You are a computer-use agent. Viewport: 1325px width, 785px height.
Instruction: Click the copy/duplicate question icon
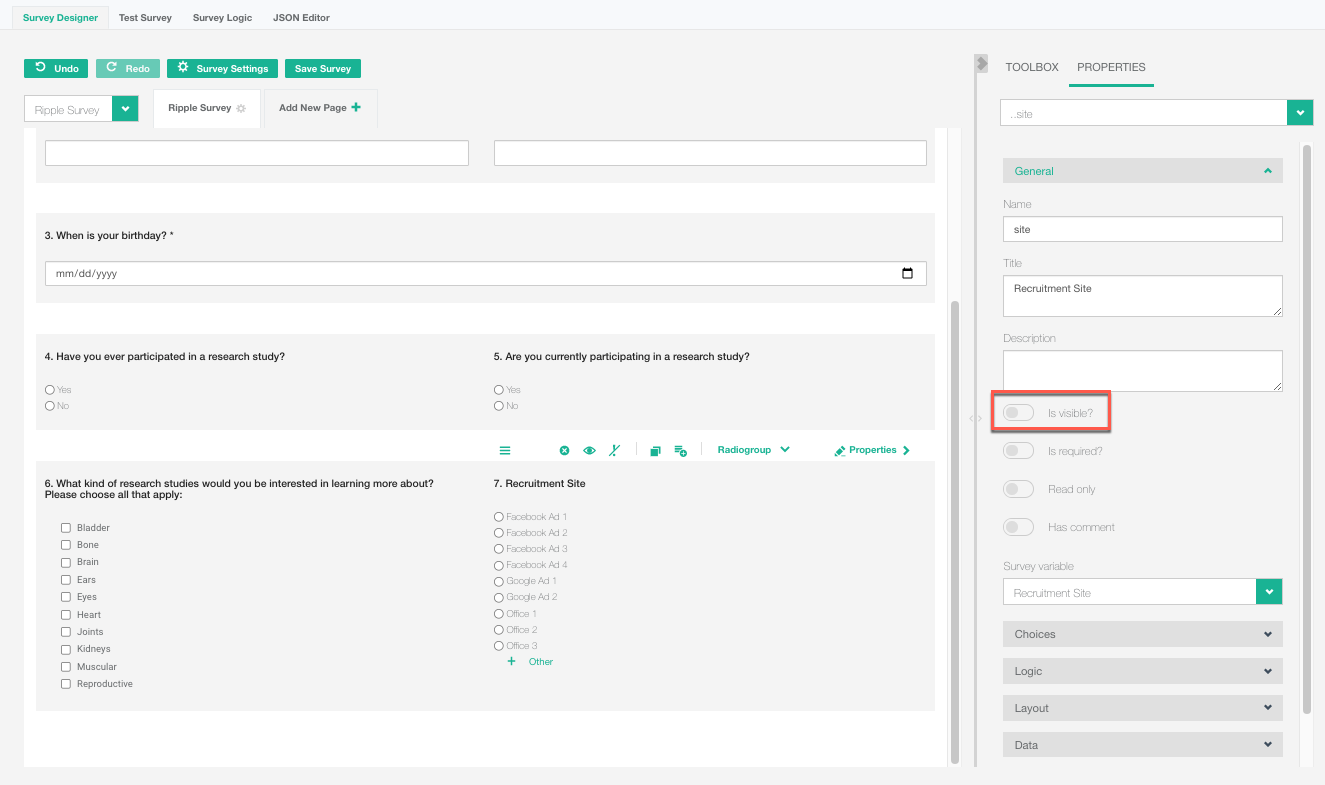[x=655, y=451]
